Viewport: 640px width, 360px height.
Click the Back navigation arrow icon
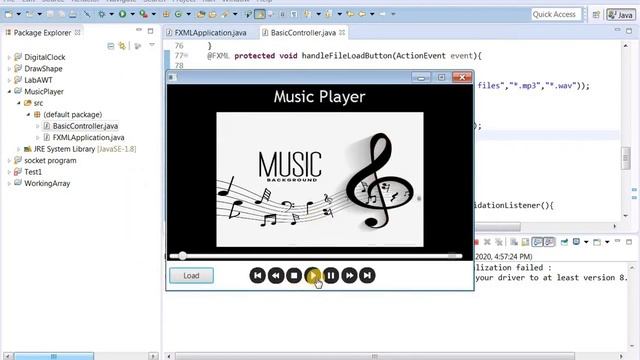pos(362,14)
